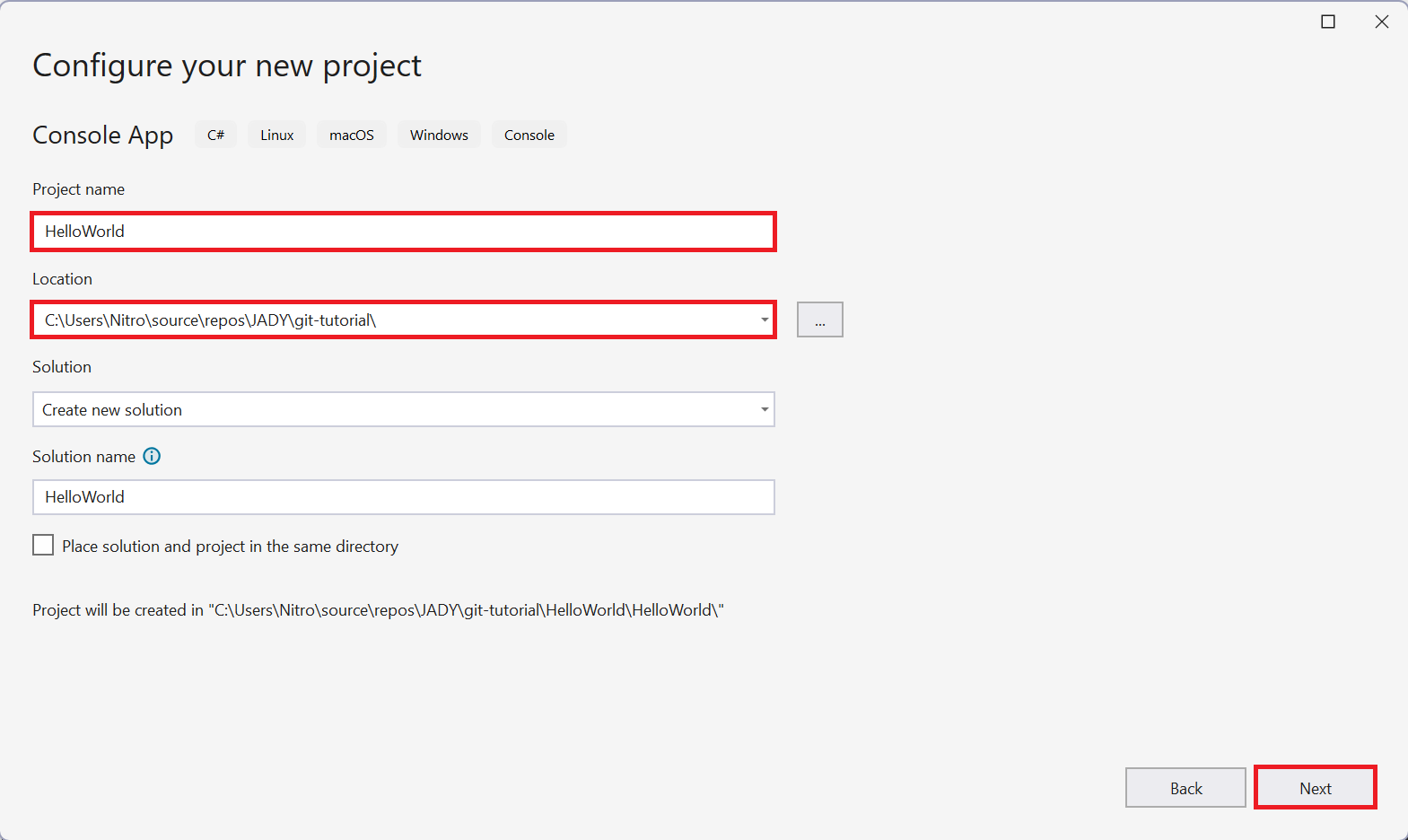Click the Solution label above the combo box
Image resolution: width=1408 pixels, height=840 pixels.
coord(62,367)
